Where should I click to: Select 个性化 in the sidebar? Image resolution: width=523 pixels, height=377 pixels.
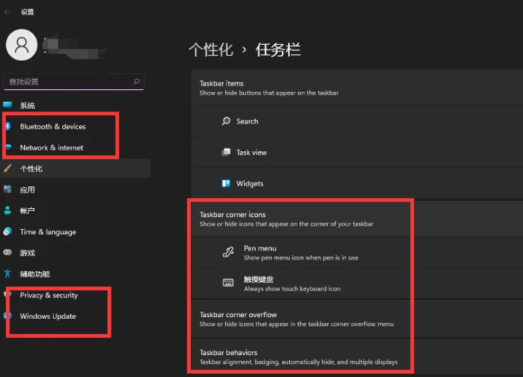[76, 168]
